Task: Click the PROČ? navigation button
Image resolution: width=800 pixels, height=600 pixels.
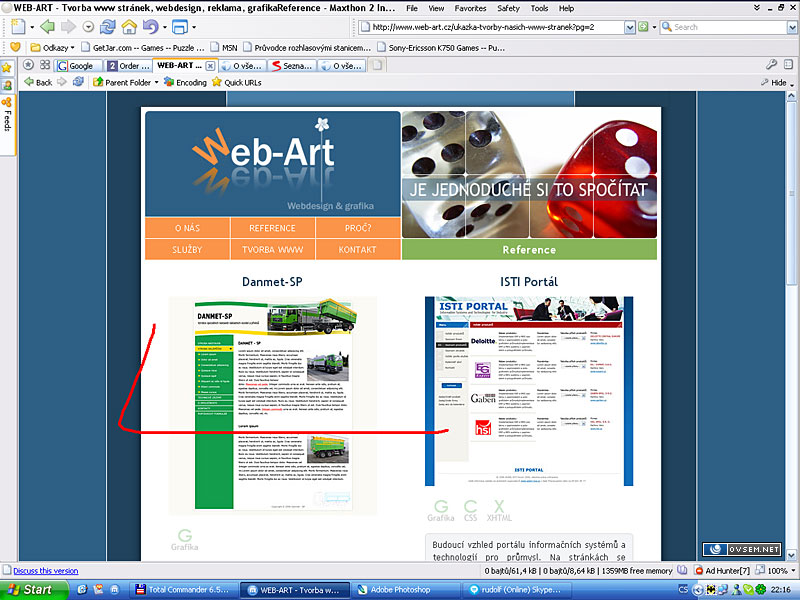Action: 358,228
